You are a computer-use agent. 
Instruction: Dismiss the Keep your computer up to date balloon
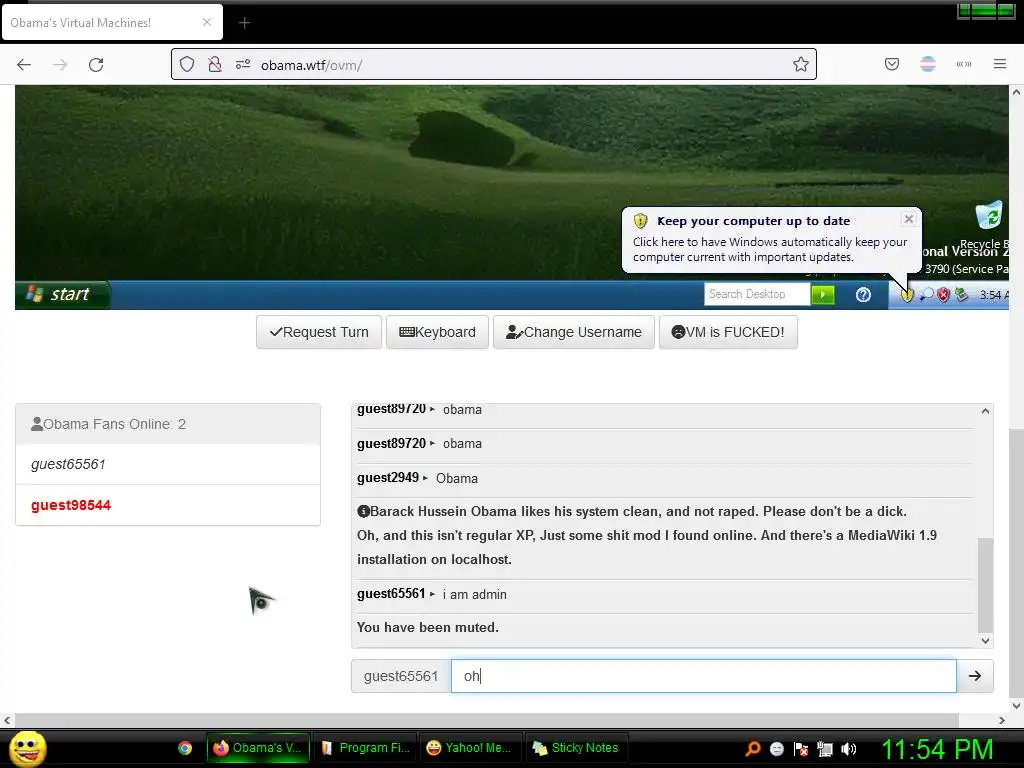908,219
